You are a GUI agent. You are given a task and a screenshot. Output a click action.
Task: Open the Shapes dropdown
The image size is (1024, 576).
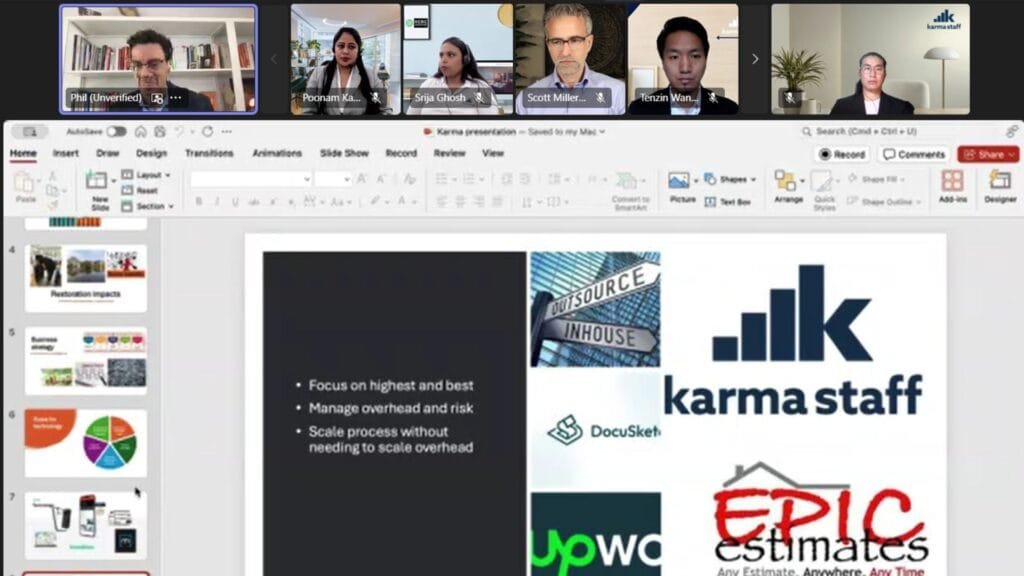tap(730, 179)
